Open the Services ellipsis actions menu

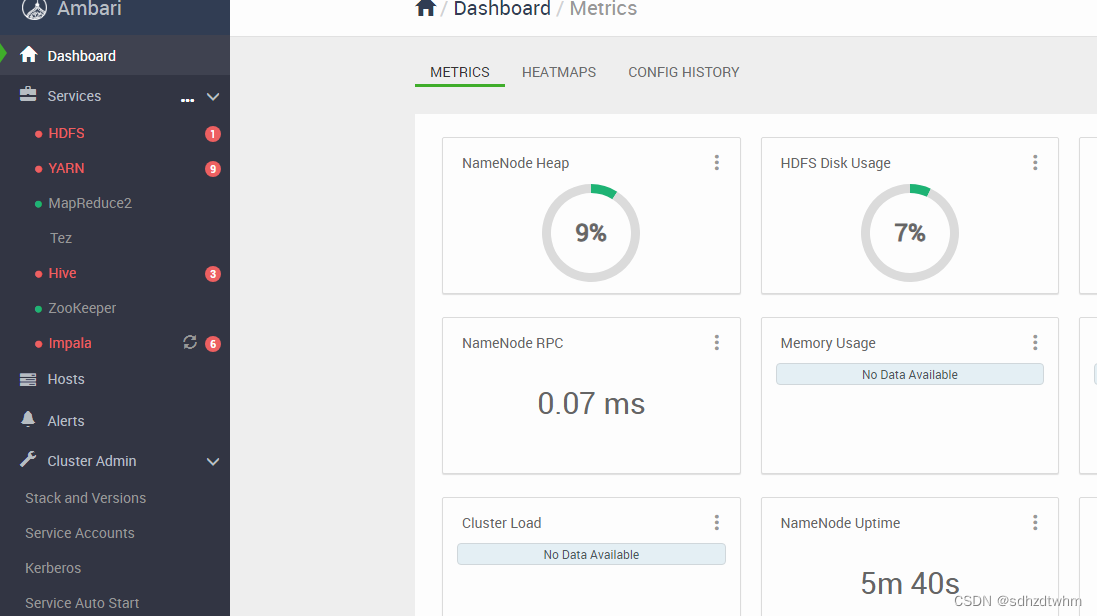click(187, 100)
